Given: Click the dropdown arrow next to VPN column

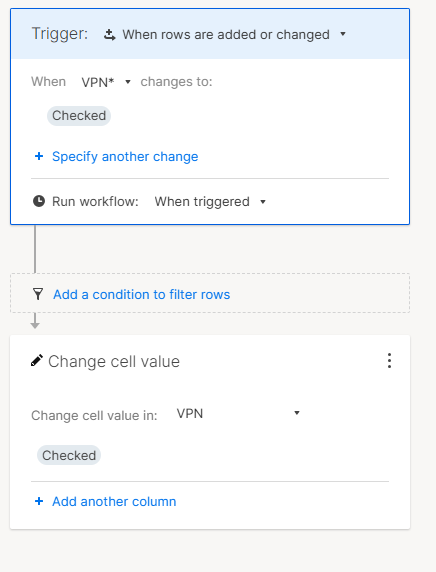Looking at the screenshot, I should 297,413.
